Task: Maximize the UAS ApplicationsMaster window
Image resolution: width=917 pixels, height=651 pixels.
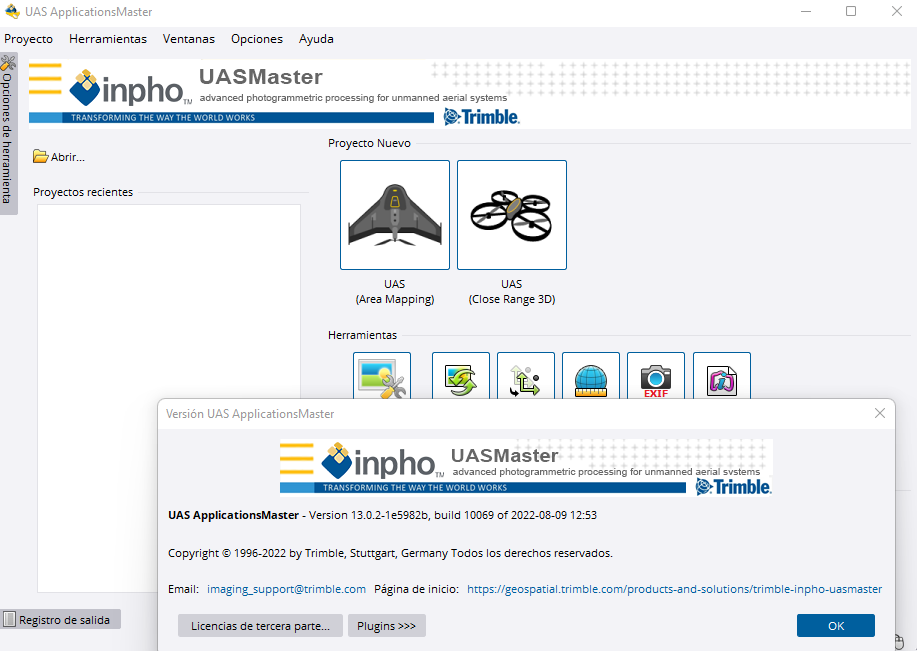Action: [x=851, y=11]
